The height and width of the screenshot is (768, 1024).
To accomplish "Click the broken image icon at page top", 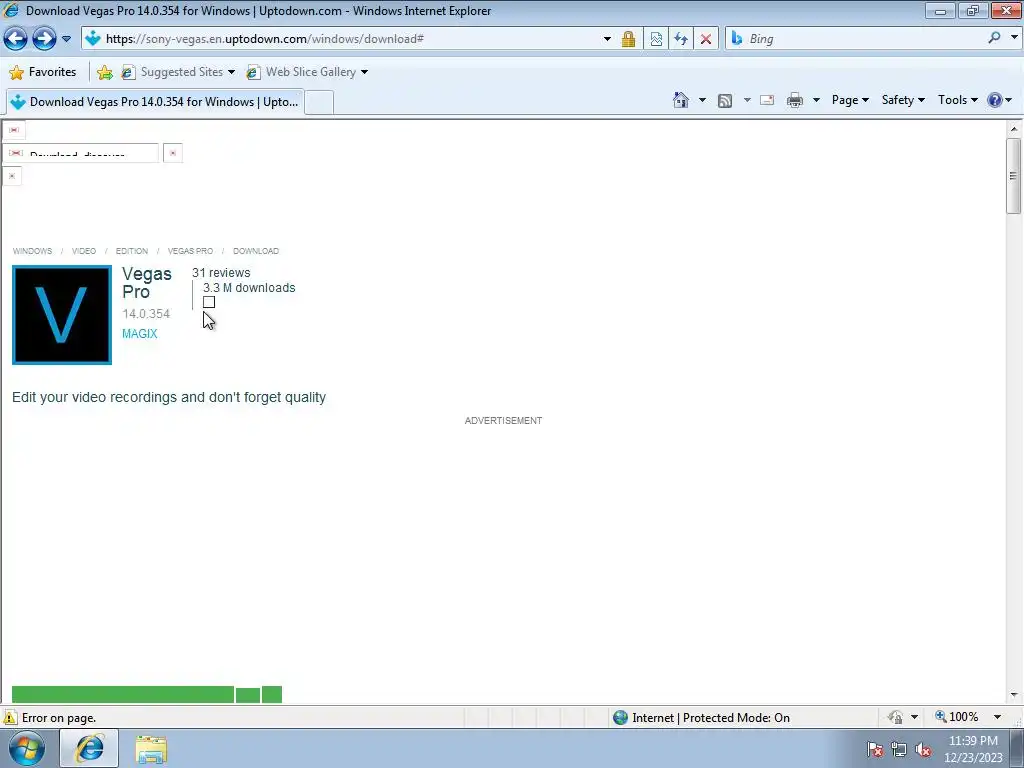I will click(14, 130).
